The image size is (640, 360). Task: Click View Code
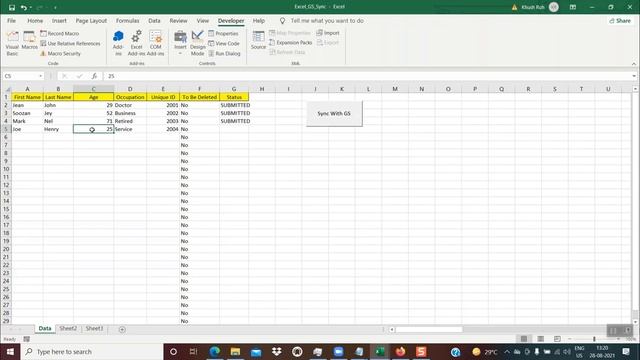point(224,43)
